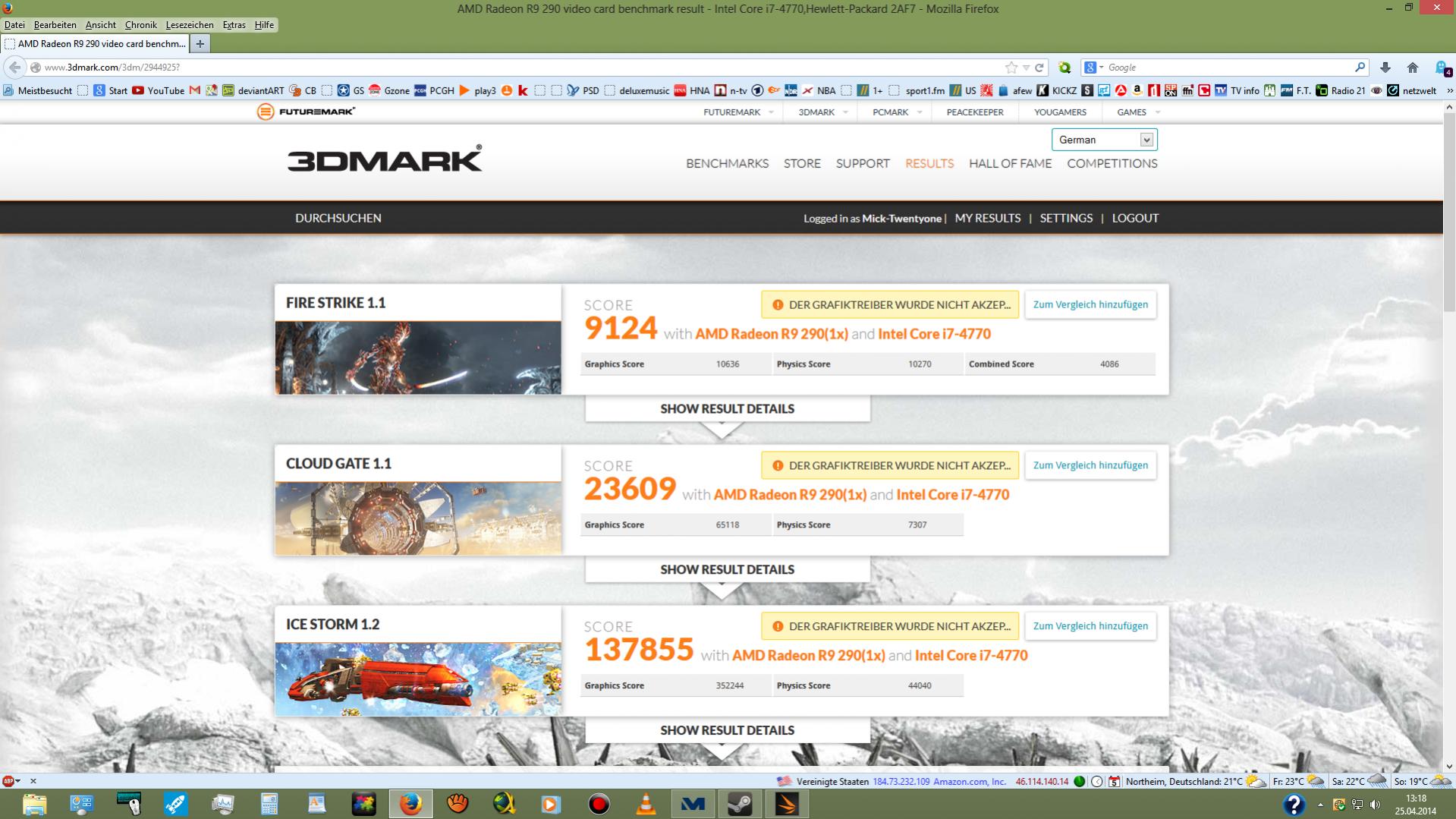Open the KICKZ bookmark

click(1057, 90)
